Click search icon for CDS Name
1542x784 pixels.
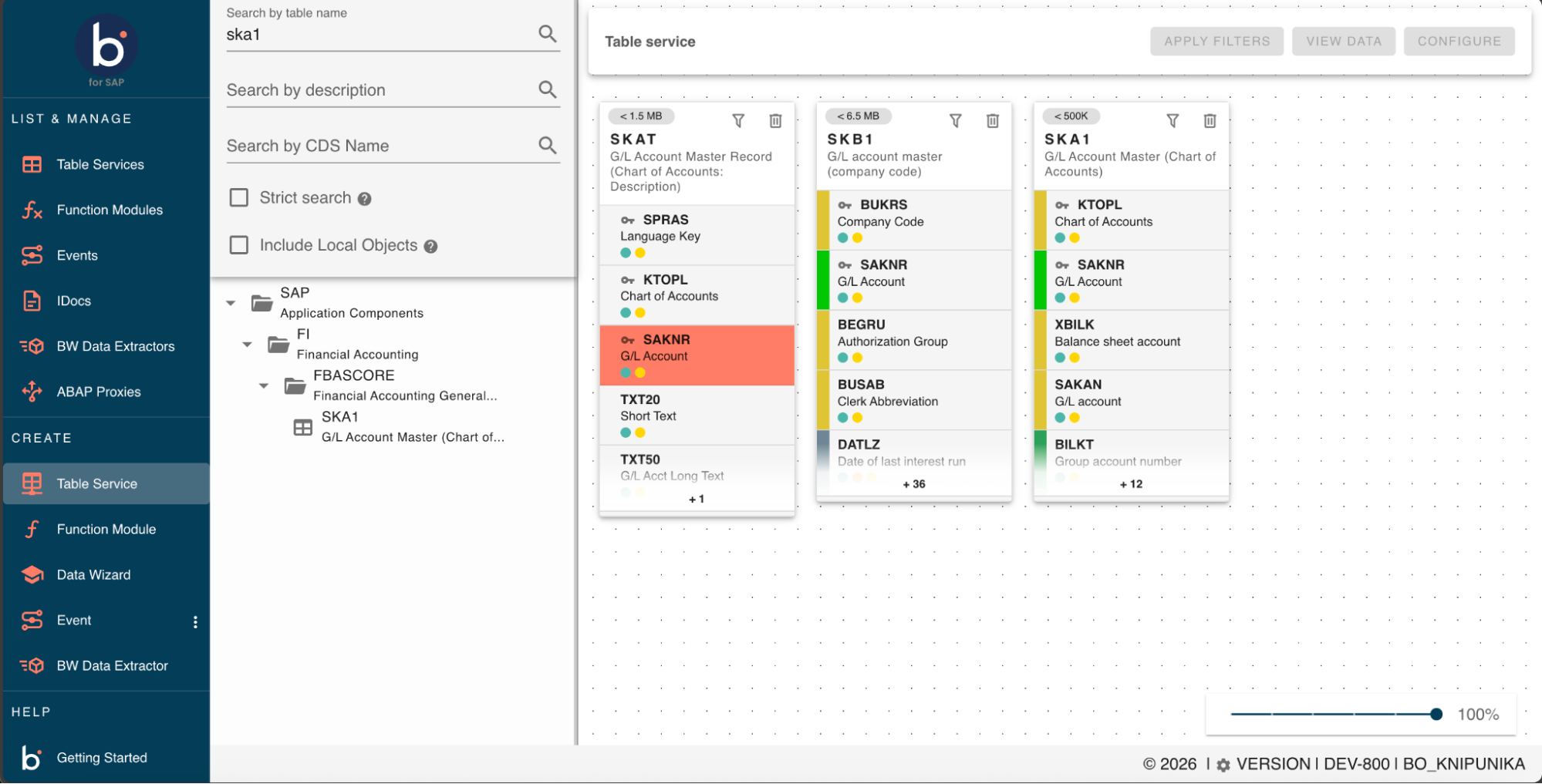tap(547, 146)
